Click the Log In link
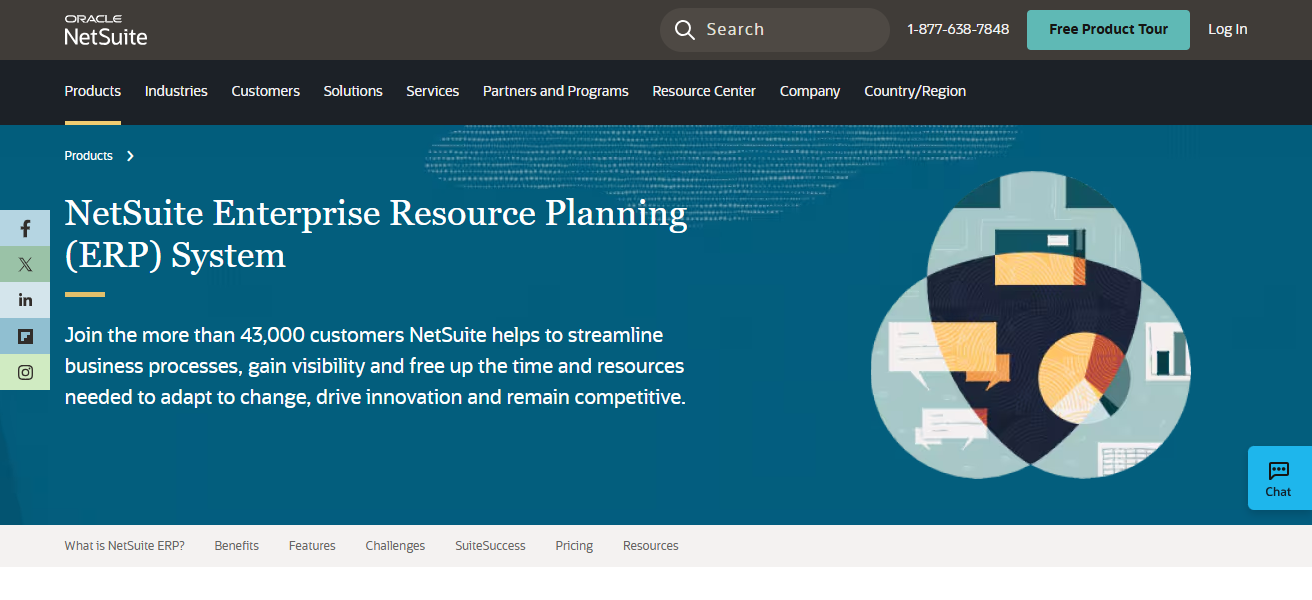1312x600 pixels. (x=1228, y=29)
